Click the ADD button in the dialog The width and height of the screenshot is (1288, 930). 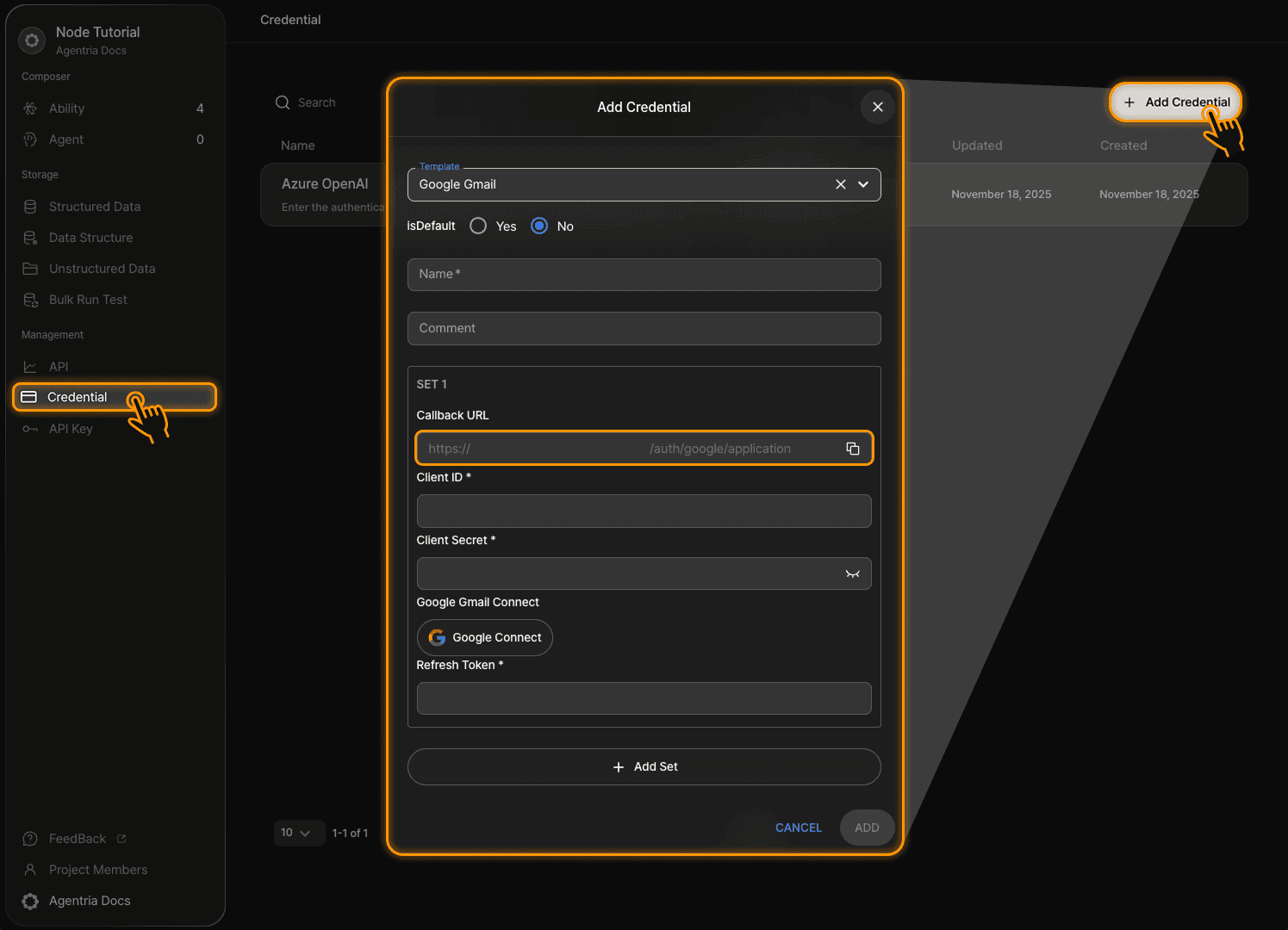pos(867,828)
